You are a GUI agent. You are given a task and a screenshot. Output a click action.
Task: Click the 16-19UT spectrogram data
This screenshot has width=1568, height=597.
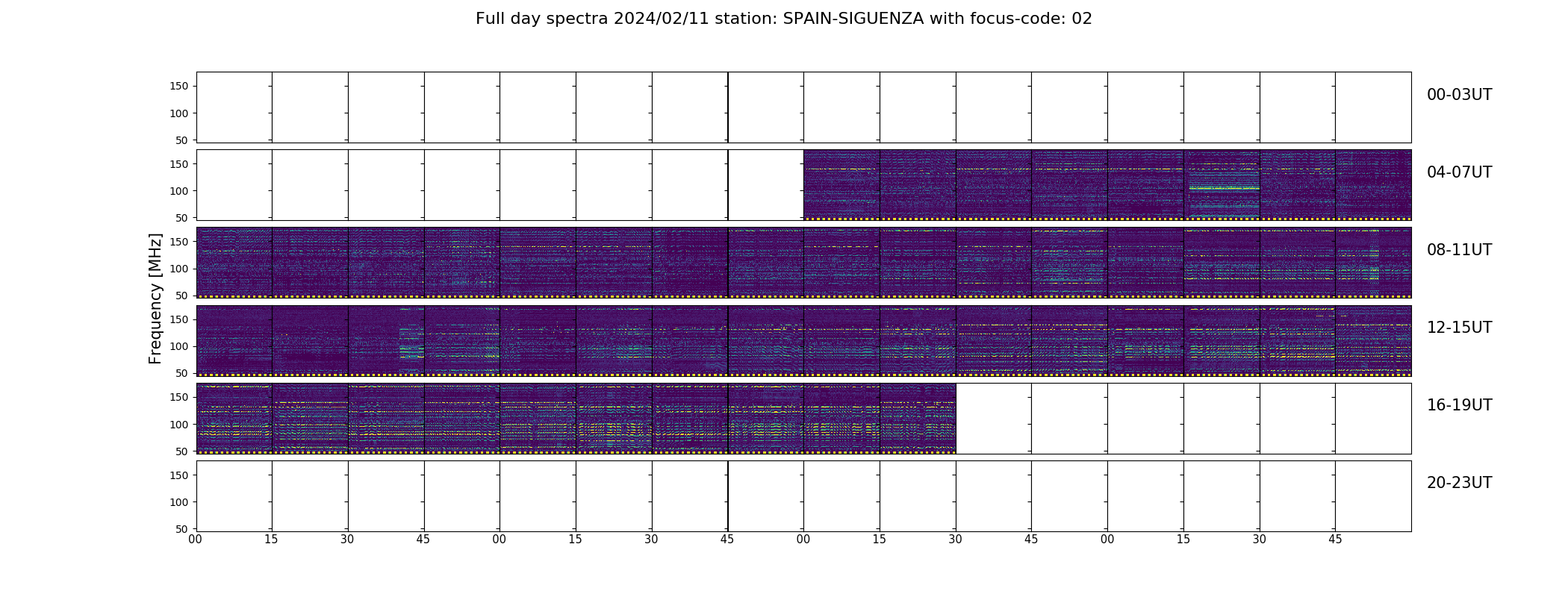(576, 418)
